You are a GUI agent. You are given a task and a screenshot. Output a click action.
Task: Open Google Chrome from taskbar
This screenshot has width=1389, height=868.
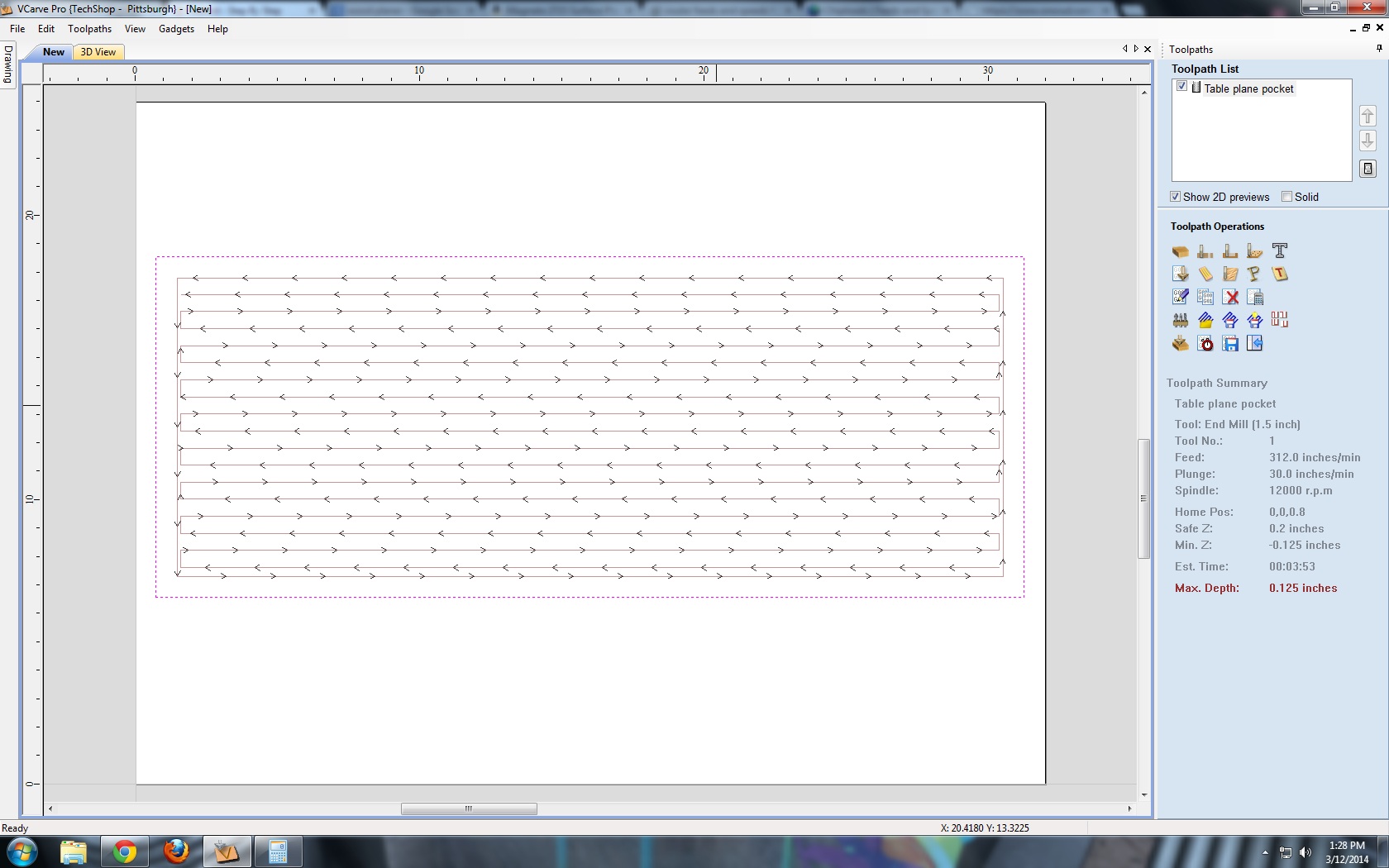[x=125, y=851]
